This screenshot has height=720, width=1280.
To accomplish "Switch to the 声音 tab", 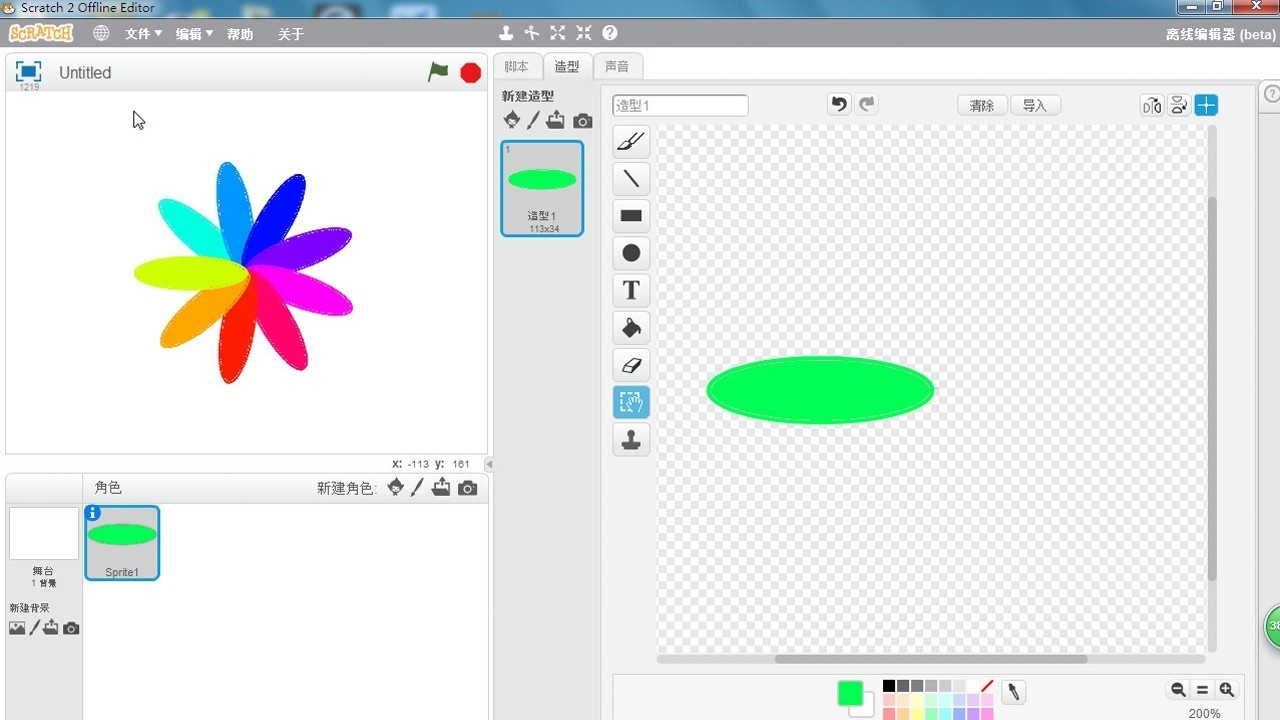I will point(617,67).
